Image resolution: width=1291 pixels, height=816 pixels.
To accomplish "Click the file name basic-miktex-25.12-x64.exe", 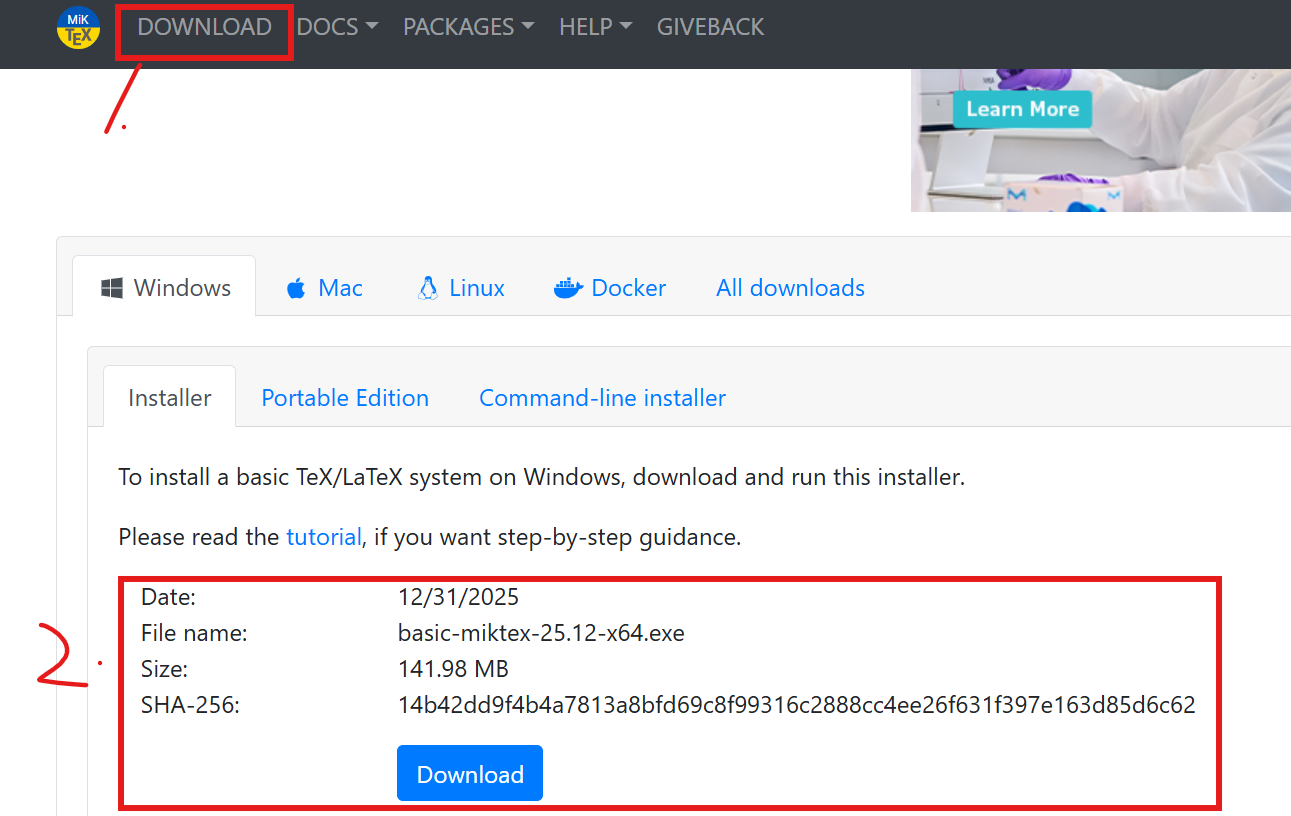I will (x=541, y=633).
